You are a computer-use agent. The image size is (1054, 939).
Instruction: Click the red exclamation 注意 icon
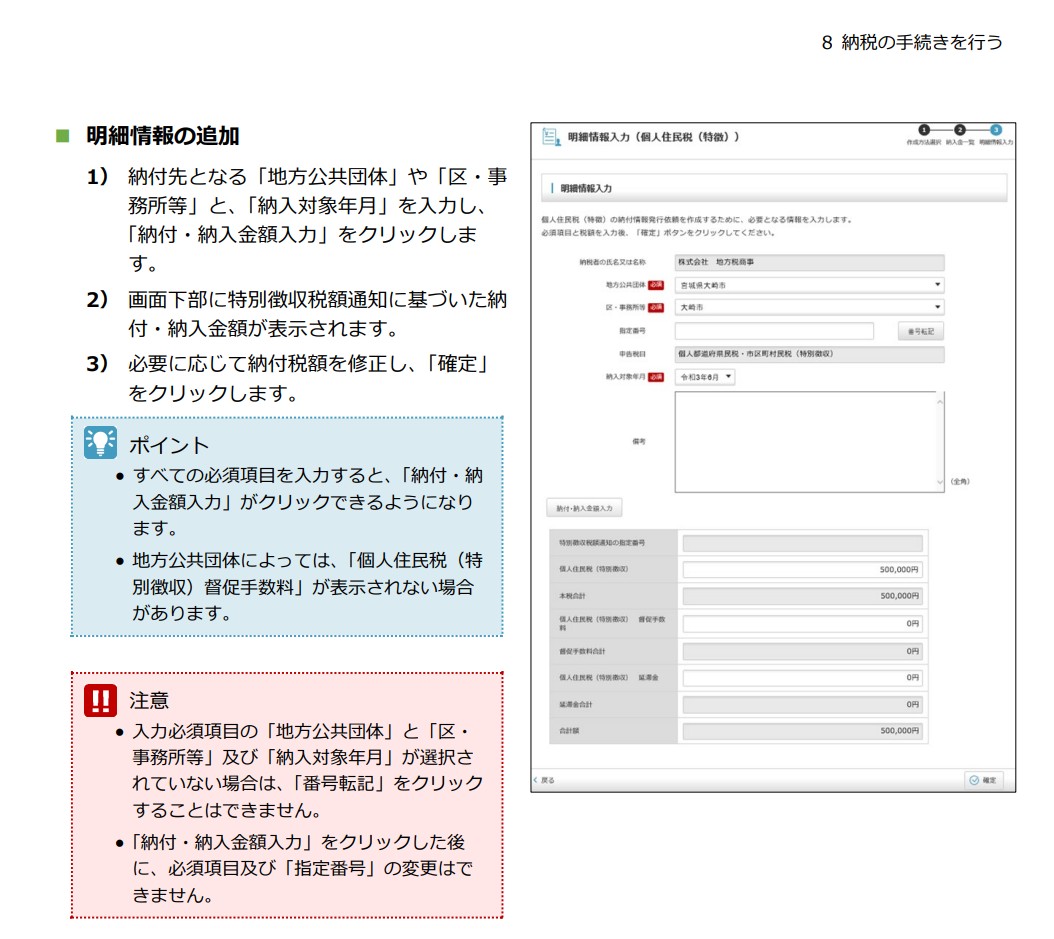coord(100,698)
